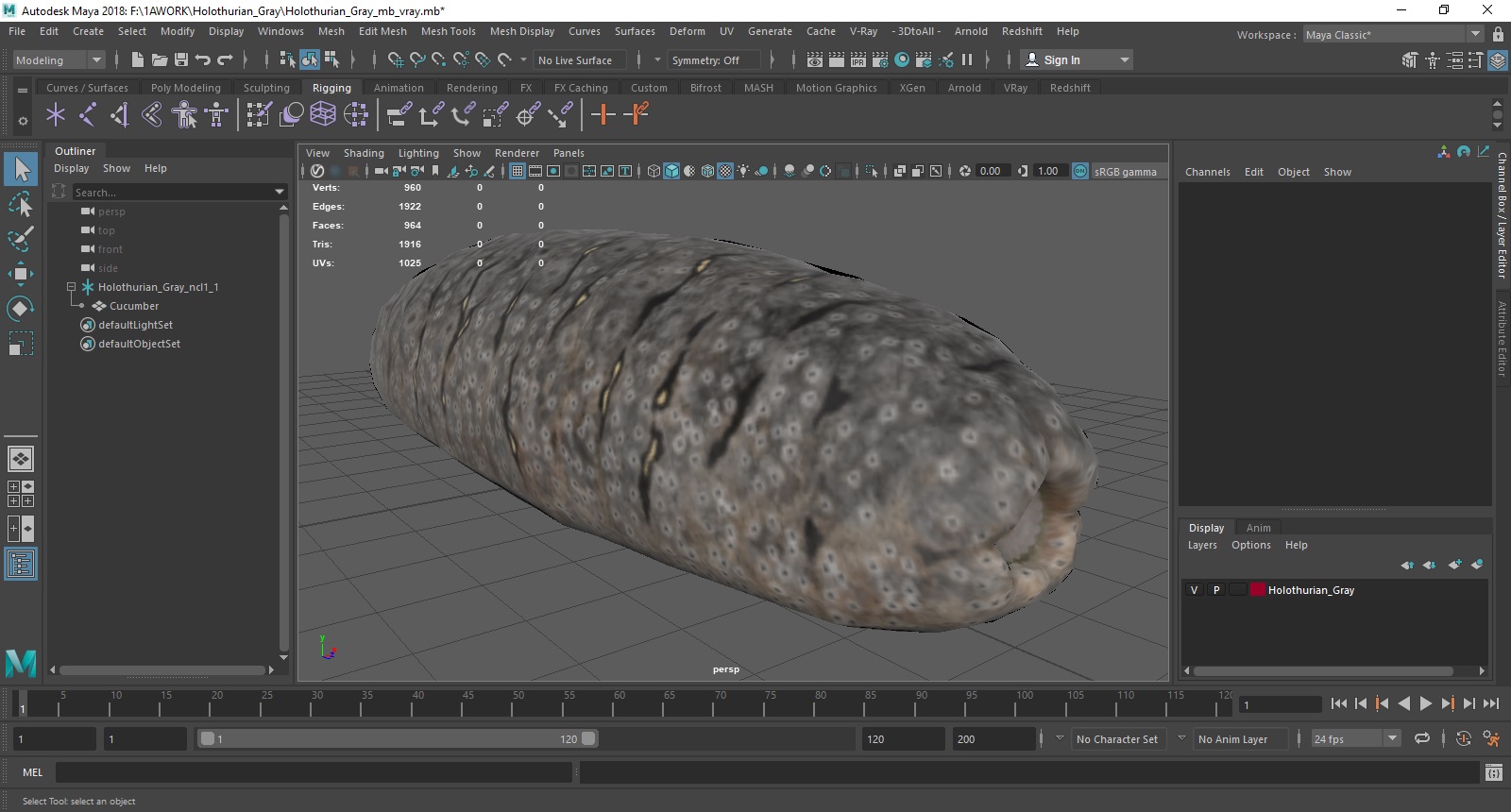Toggle use all lights viewport icon
Image resolution: width=1511 pixels, height=812 pixels.
pyautogui.click(x=743, y=171)
